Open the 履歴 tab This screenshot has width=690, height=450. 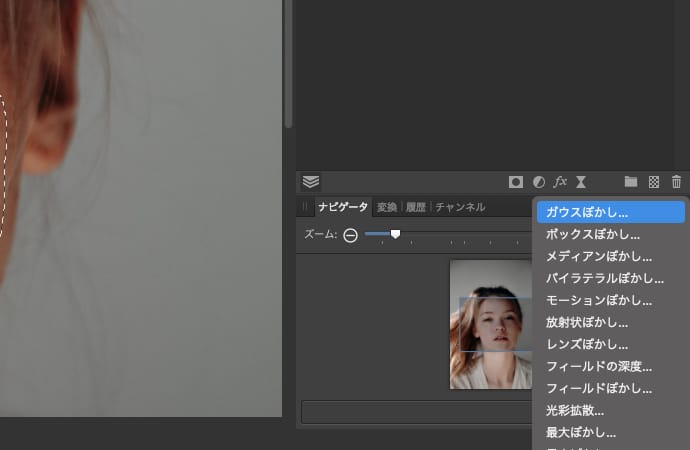coord(416,207)
